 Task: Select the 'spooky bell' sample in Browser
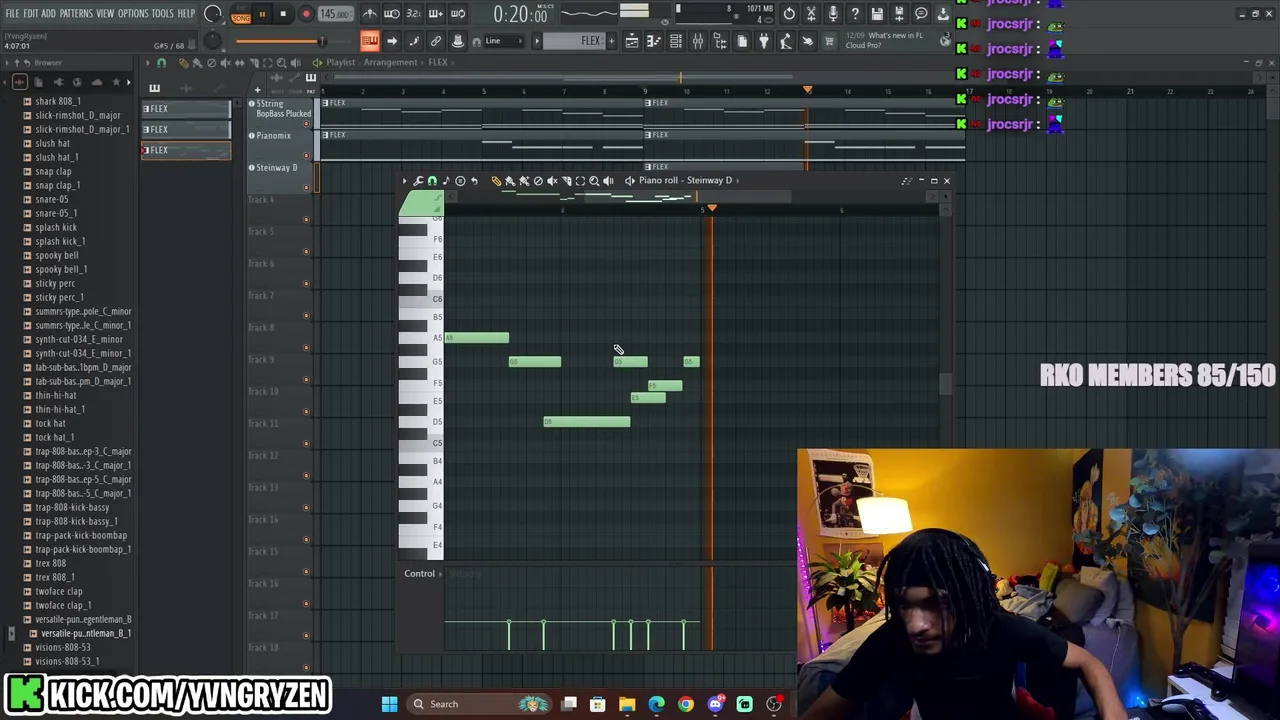coord(57,255)
